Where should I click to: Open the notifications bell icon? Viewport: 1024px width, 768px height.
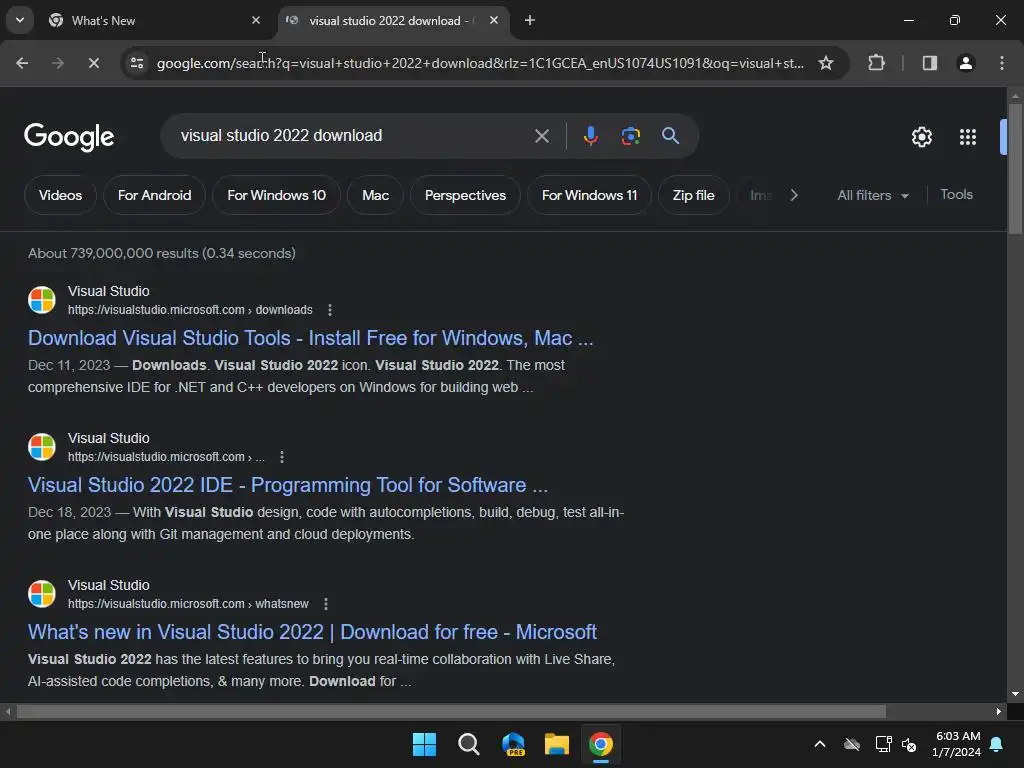(997, 744)
